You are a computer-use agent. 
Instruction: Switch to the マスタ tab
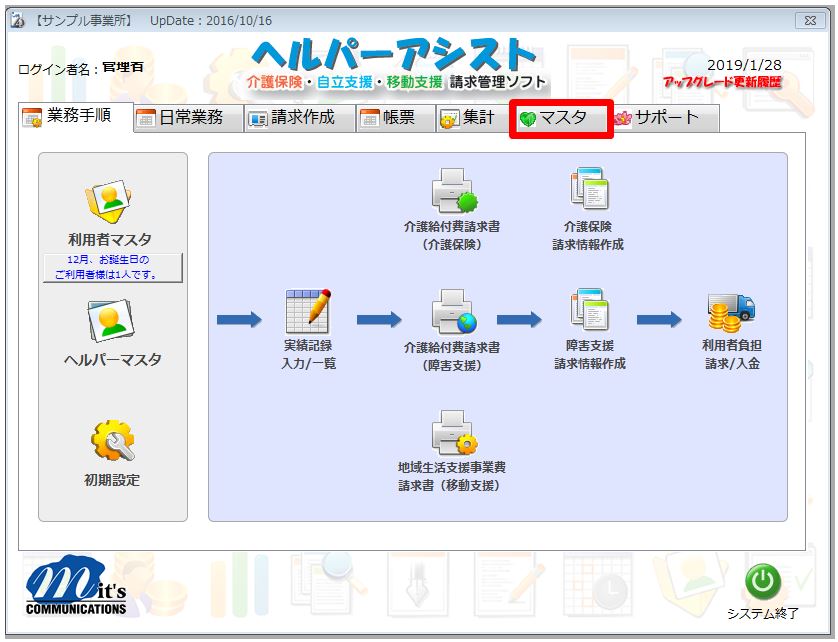pos(561,119)
